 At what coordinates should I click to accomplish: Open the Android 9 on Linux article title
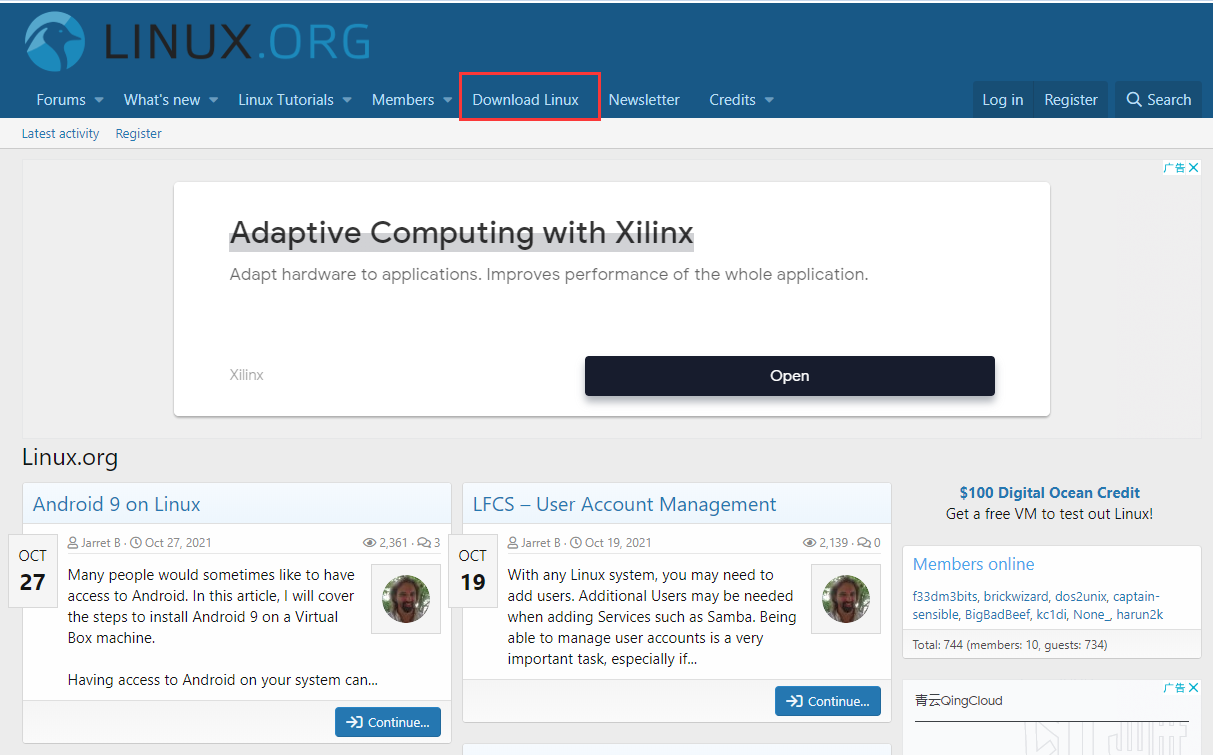(117, 504)
